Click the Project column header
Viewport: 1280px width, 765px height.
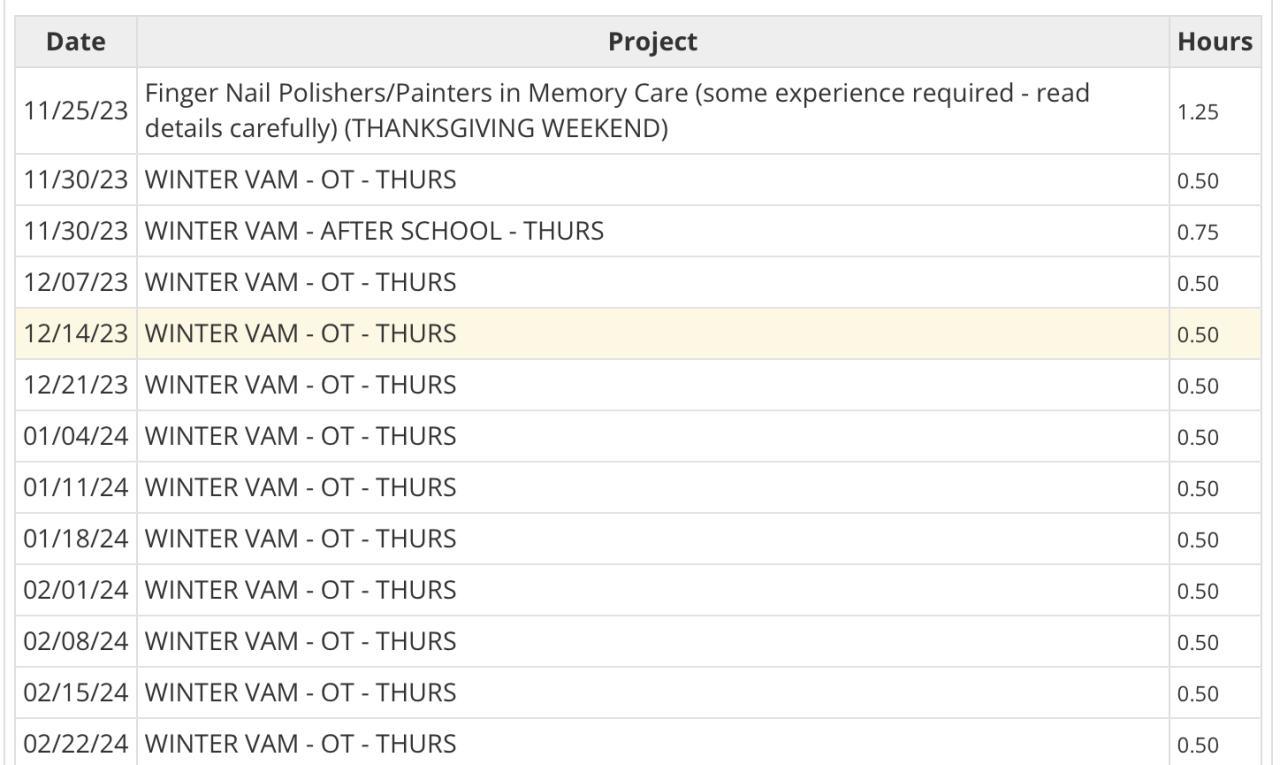click(x=652, y=42)
